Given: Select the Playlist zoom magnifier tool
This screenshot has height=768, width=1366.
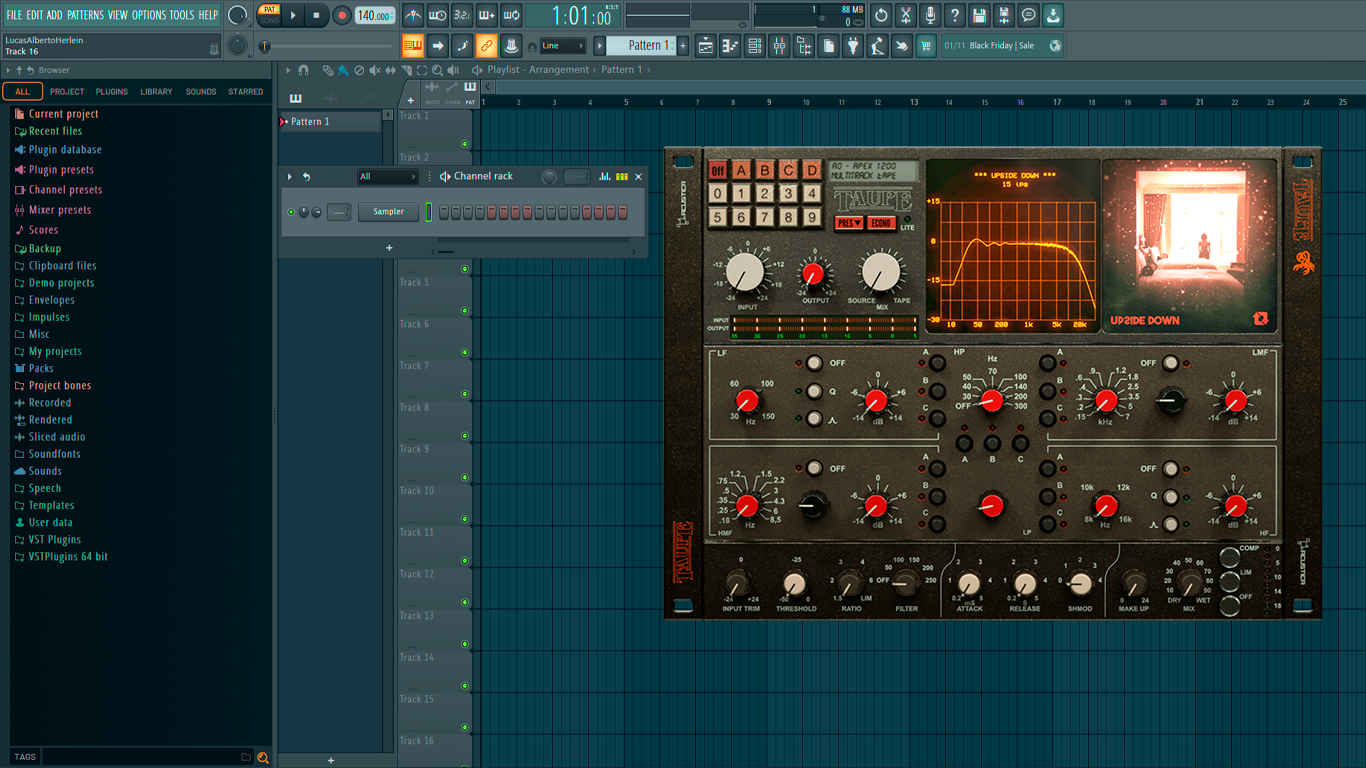Looking at the screenshot, I should [x=437, y=70].
